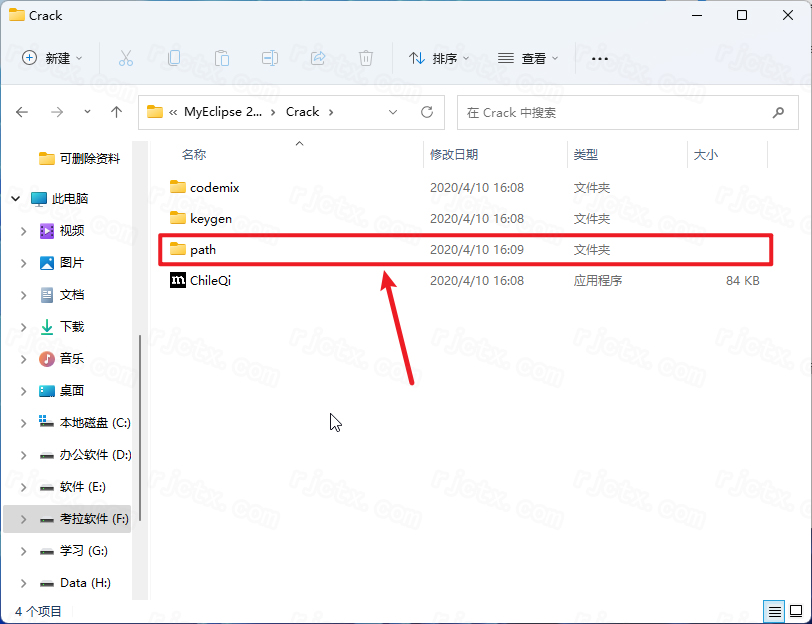Refresh the current folder view
The height and width of the screenshot is (624, 812).
click(x=427, y=112)
